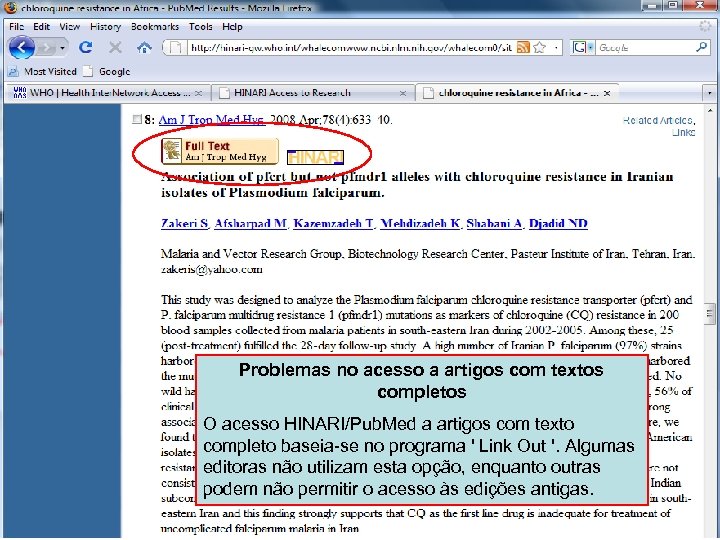This screenshot has width=720, height=540.
Task: Stop loading with the X button
Action: pyautogui.click(x=115, y=47)
